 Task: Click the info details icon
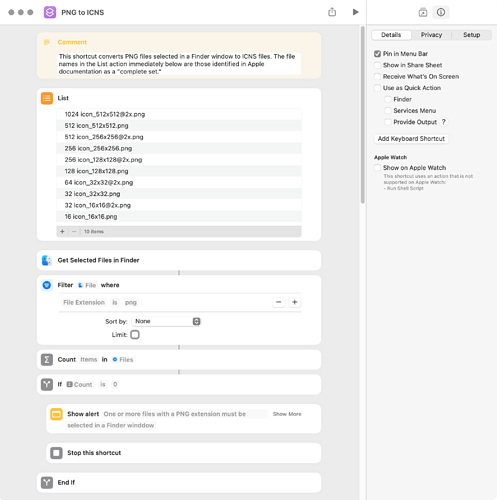441,12
